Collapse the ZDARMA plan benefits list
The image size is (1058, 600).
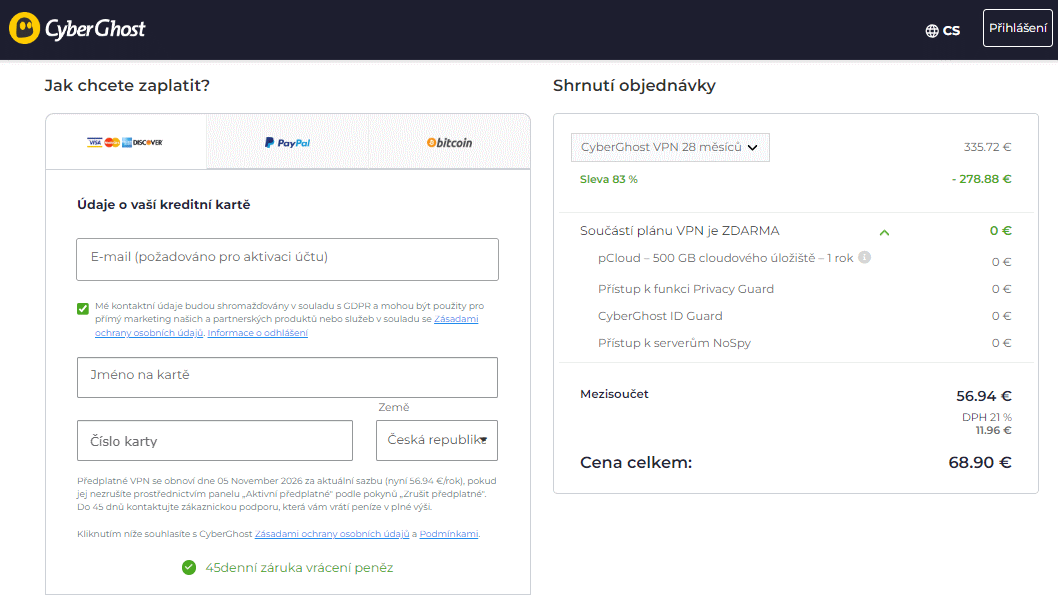pyautogui.click(x=884, y=230)
